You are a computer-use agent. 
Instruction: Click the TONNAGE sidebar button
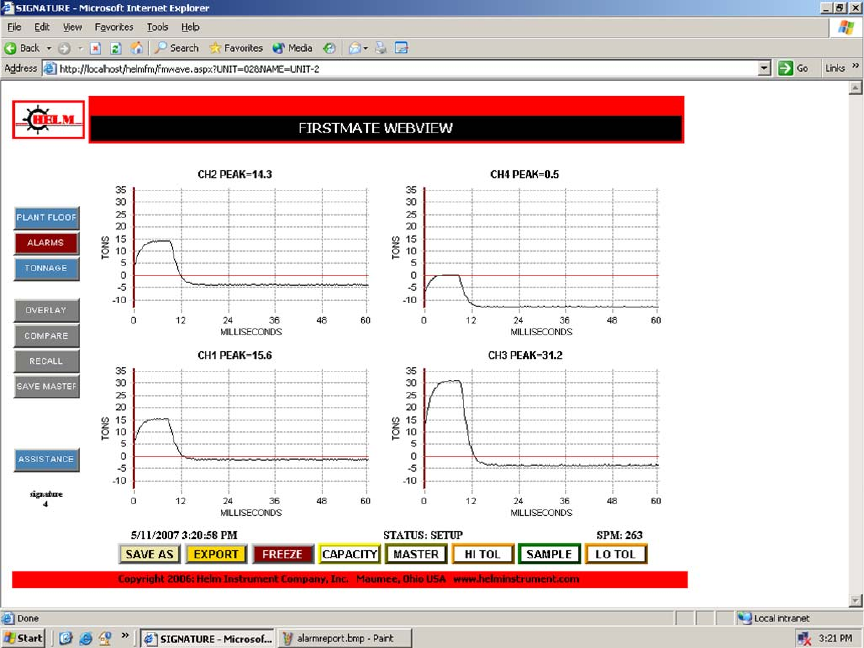coord(46,268)
